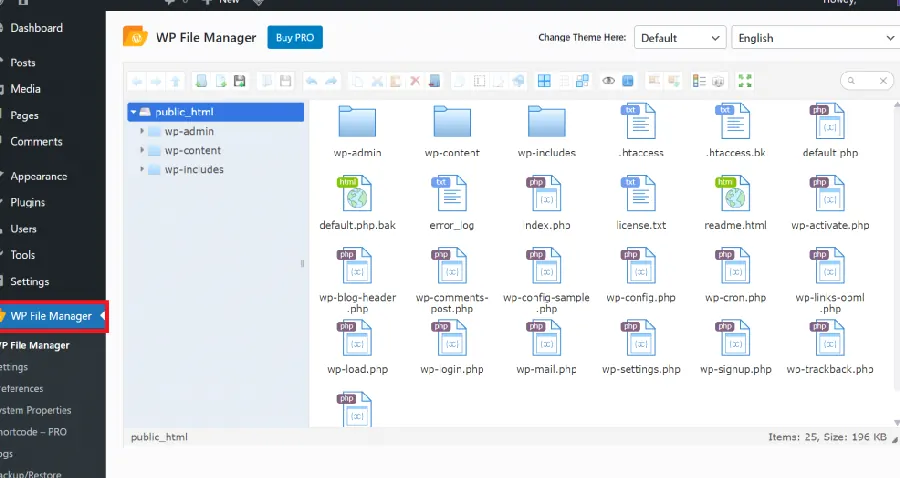Open the Shortcode – PRO submenu link

click(x=33, y=432)
